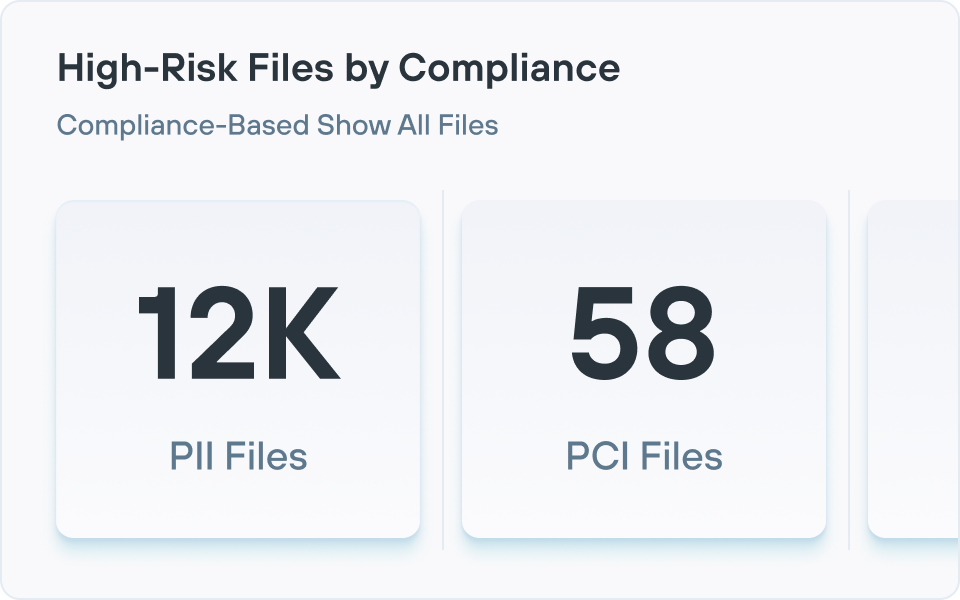The width and height of the screenshot is (960, 600).
Task: Select the divider between PII and PCI cards
Action: 443,367
